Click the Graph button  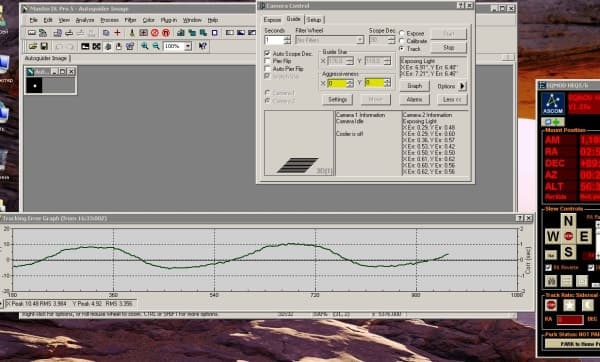pos(414,86)
